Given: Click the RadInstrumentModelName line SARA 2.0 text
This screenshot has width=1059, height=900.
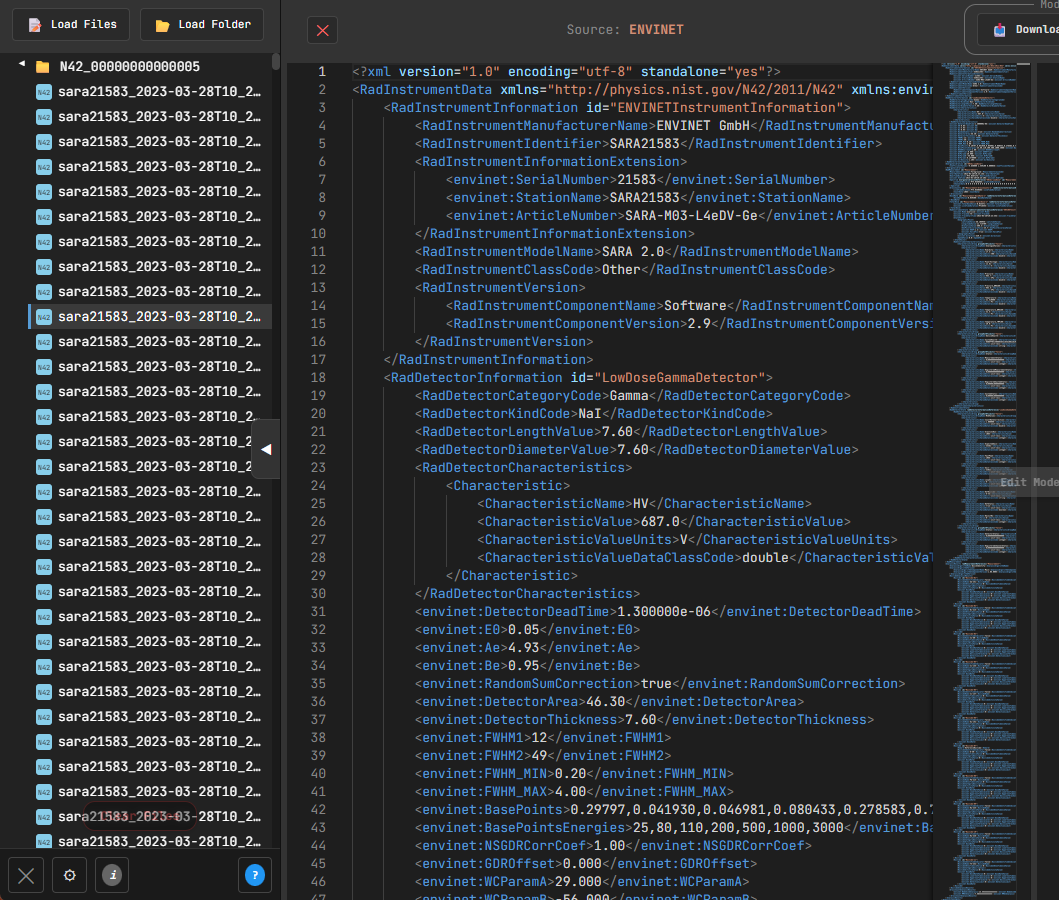Looking at the screenshot, I should (x=632, y=252).
